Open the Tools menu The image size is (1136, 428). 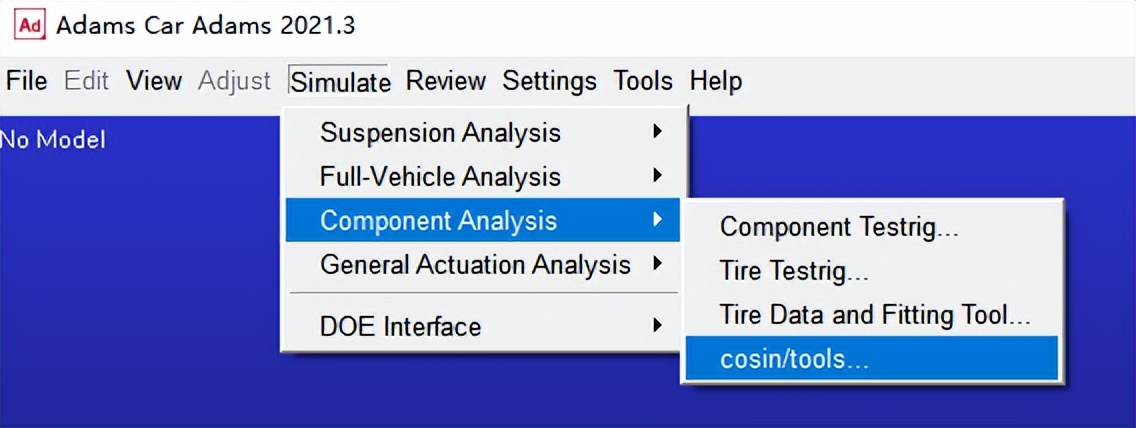click(643, 81)
